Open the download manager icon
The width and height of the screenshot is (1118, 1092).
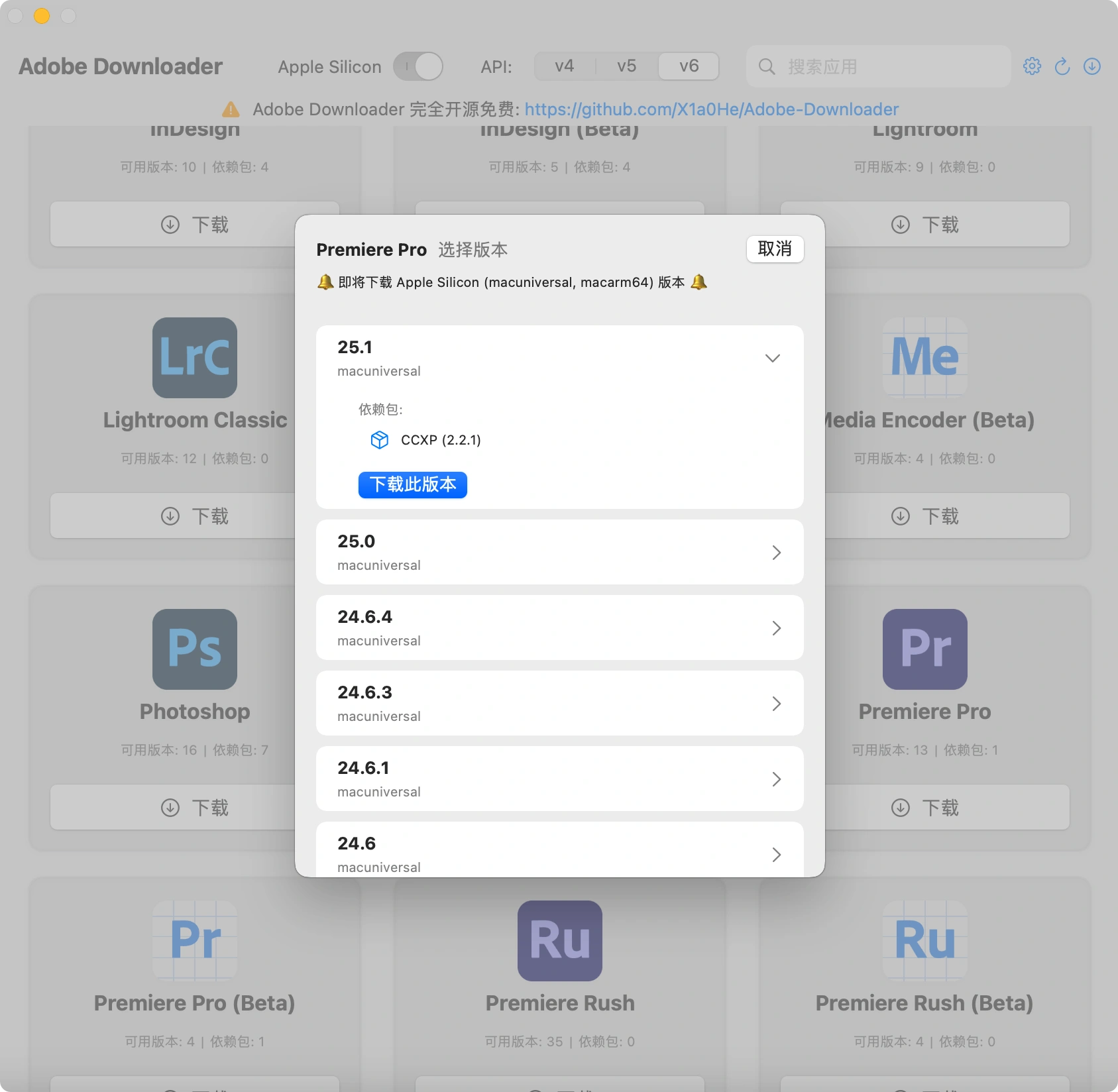coord(1092,66)
